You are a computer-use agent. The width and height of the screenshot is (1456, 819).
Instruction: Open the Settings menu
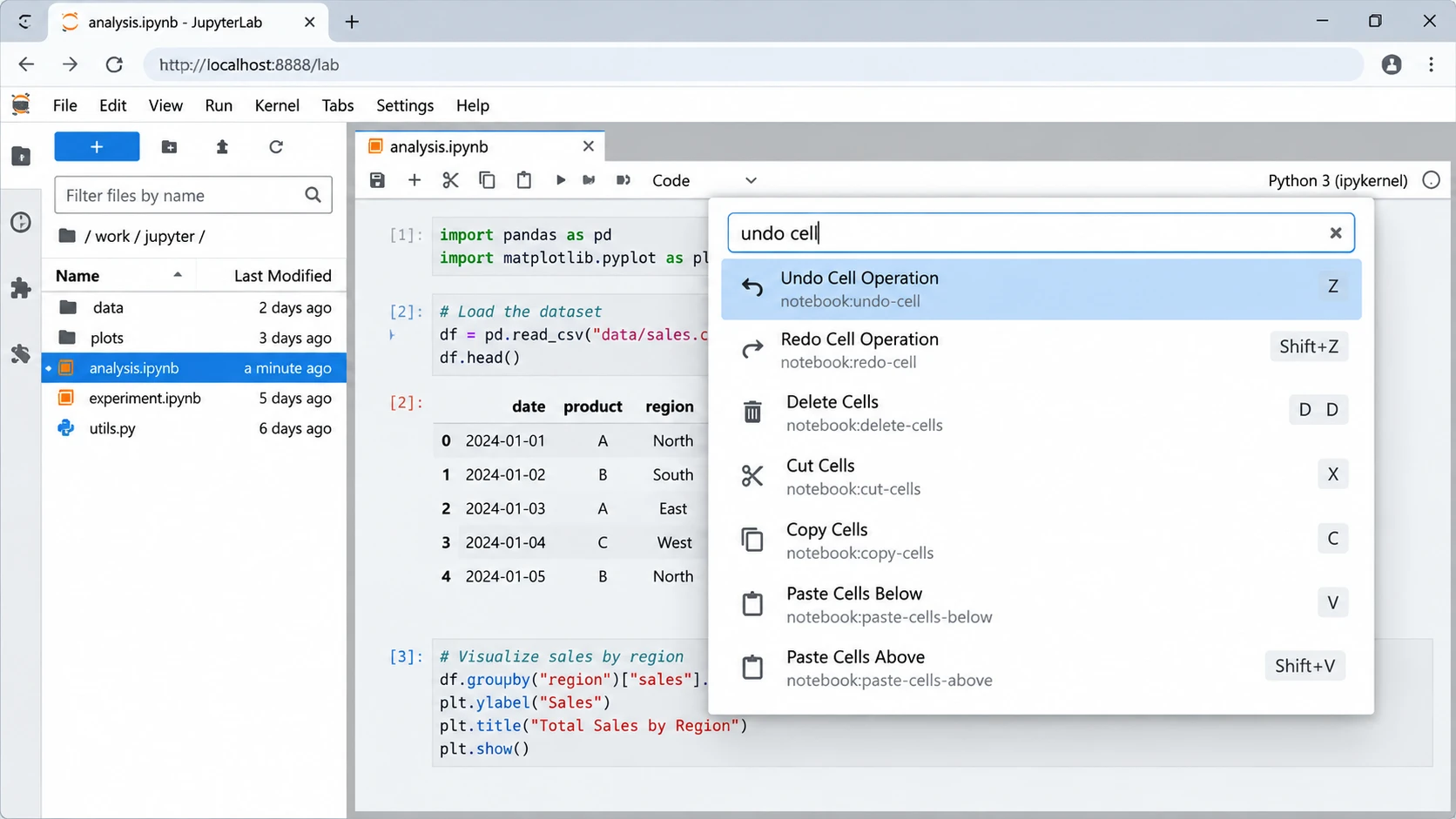pos(405,105)
